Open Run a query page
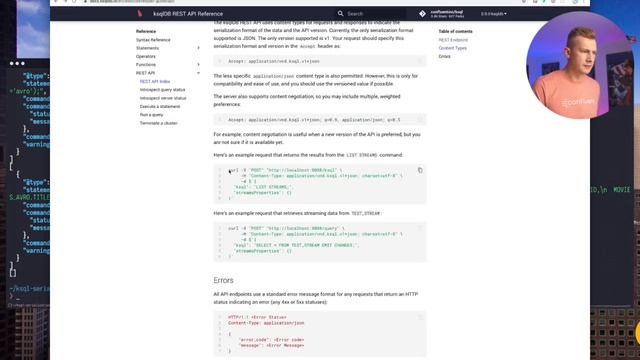 pyautogui.click(x=151, y=115)
